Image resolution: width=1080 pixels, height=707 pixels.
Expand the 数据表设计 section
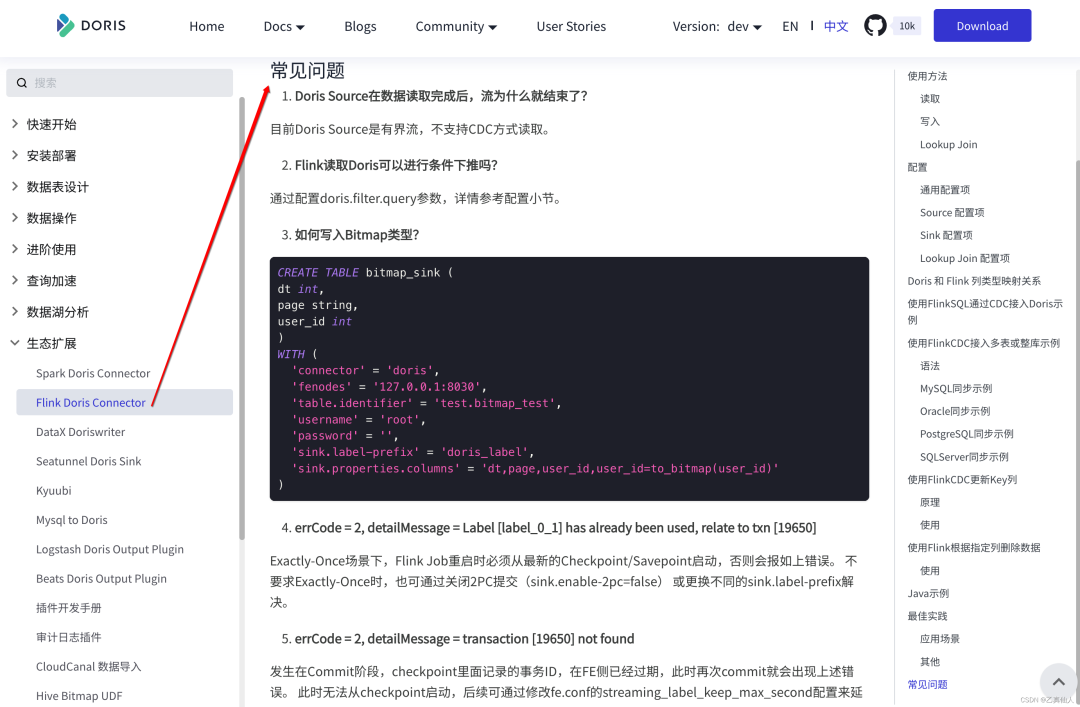(58, 187)
